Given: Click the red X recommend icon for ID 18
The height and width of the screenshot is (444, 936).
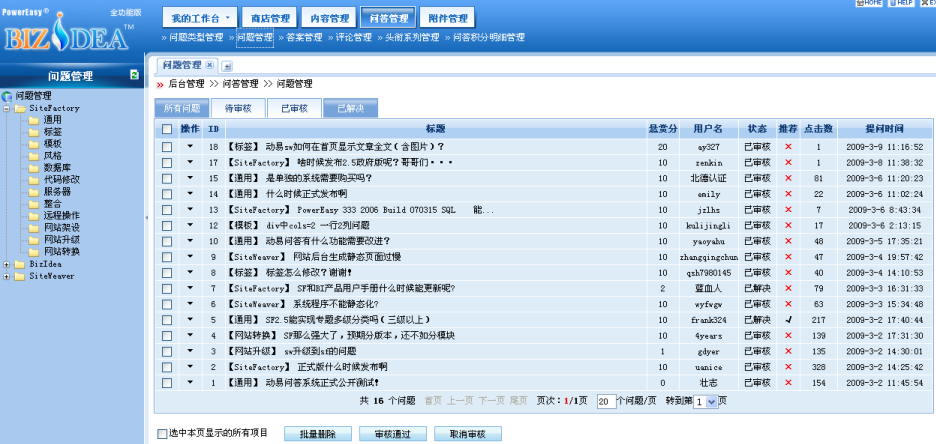Looking at the screenshot, I should pos(788,146).
